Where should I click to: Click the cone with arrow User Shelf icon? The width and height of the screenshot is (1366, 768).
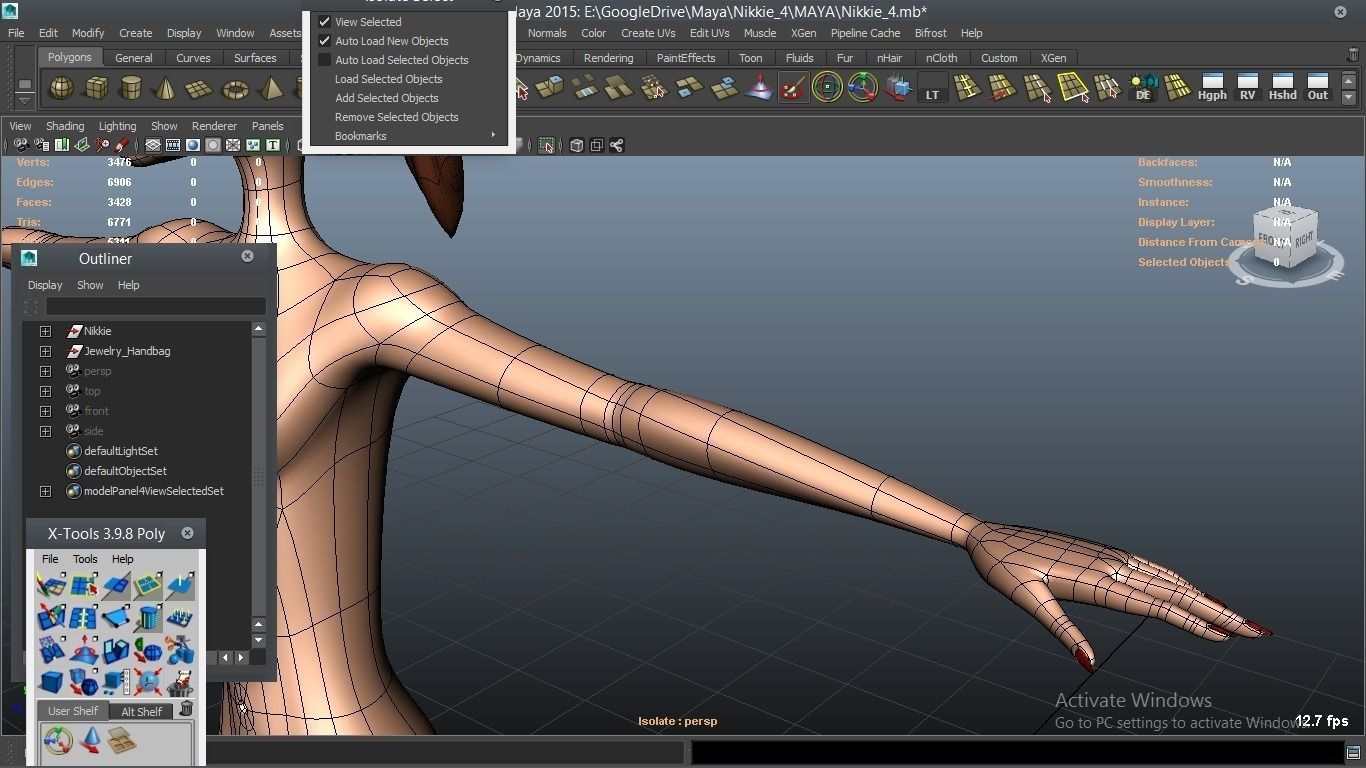click(x=90, y=741)
